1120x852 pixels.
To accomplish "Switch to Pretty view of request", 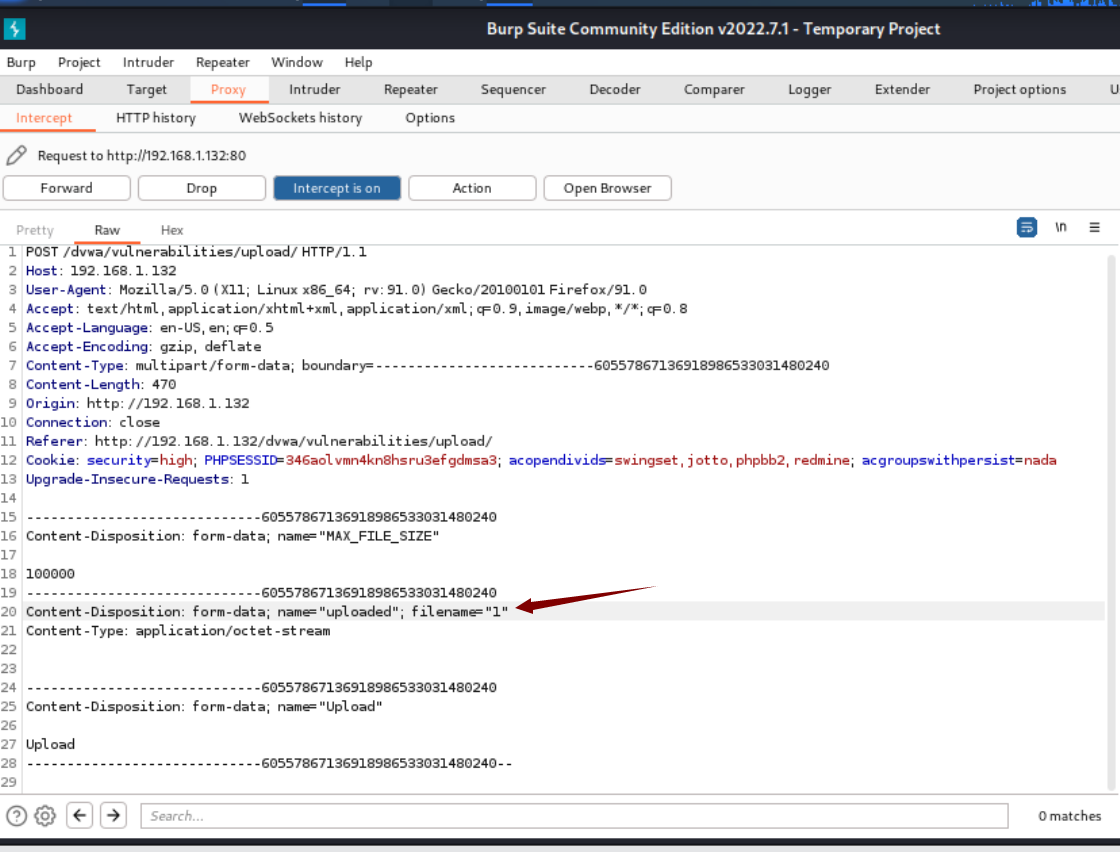I will click(35, 230).
